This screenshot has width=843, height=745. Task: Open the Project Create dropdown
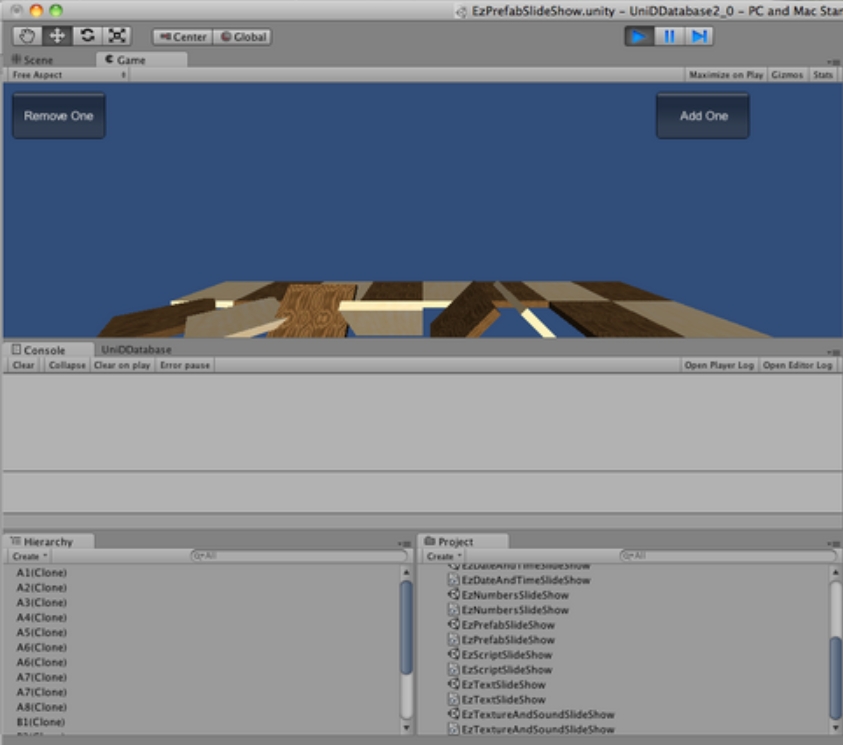click(444, 556)
